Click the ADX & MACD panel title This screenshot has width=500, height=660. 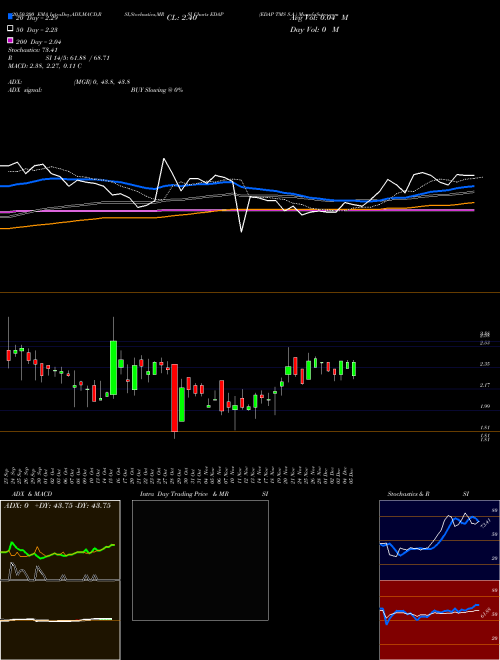pyautogui.click(x=32, y=494)
